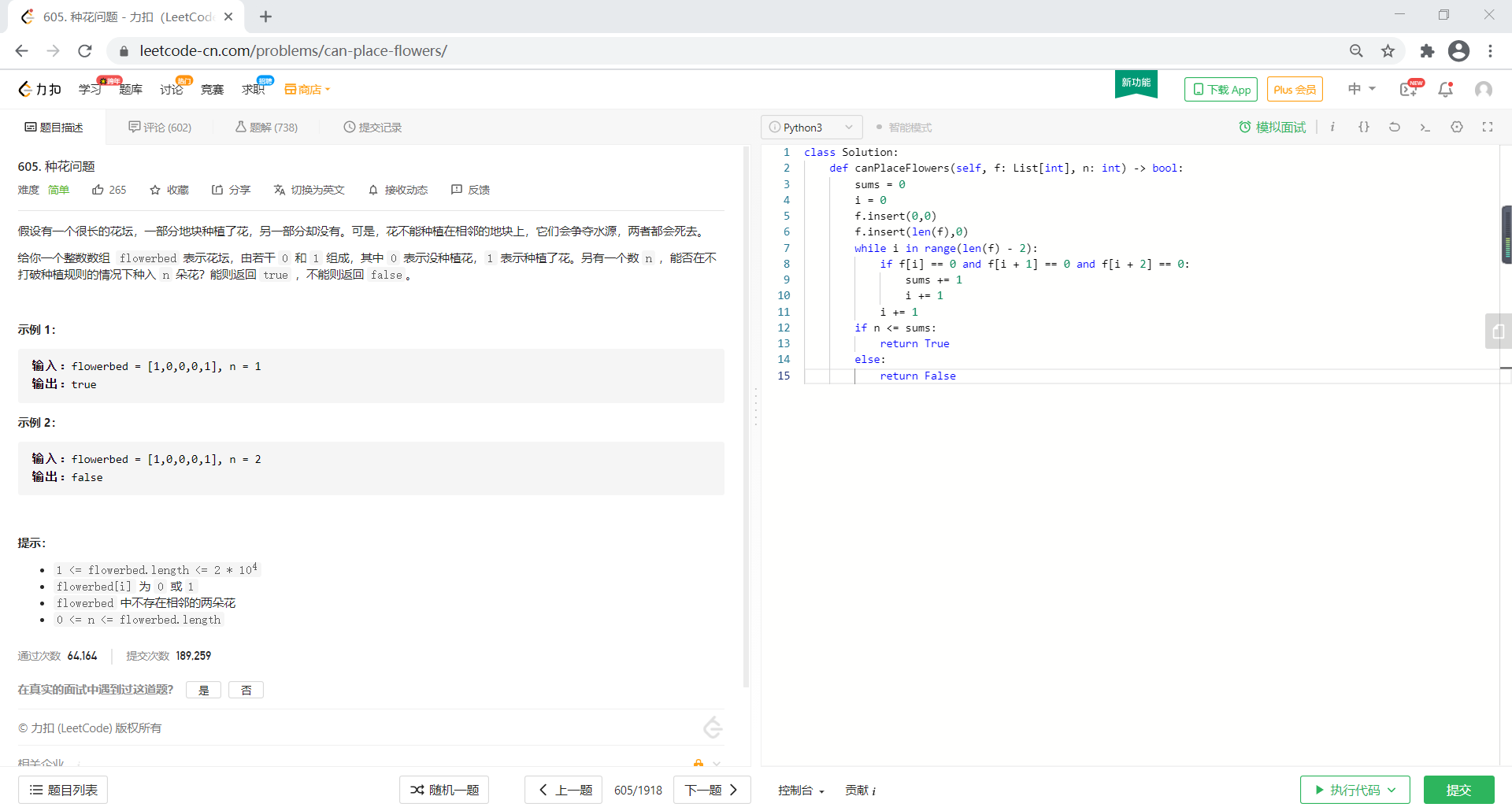Open the feedback 反馈 option

click(470, 190)
